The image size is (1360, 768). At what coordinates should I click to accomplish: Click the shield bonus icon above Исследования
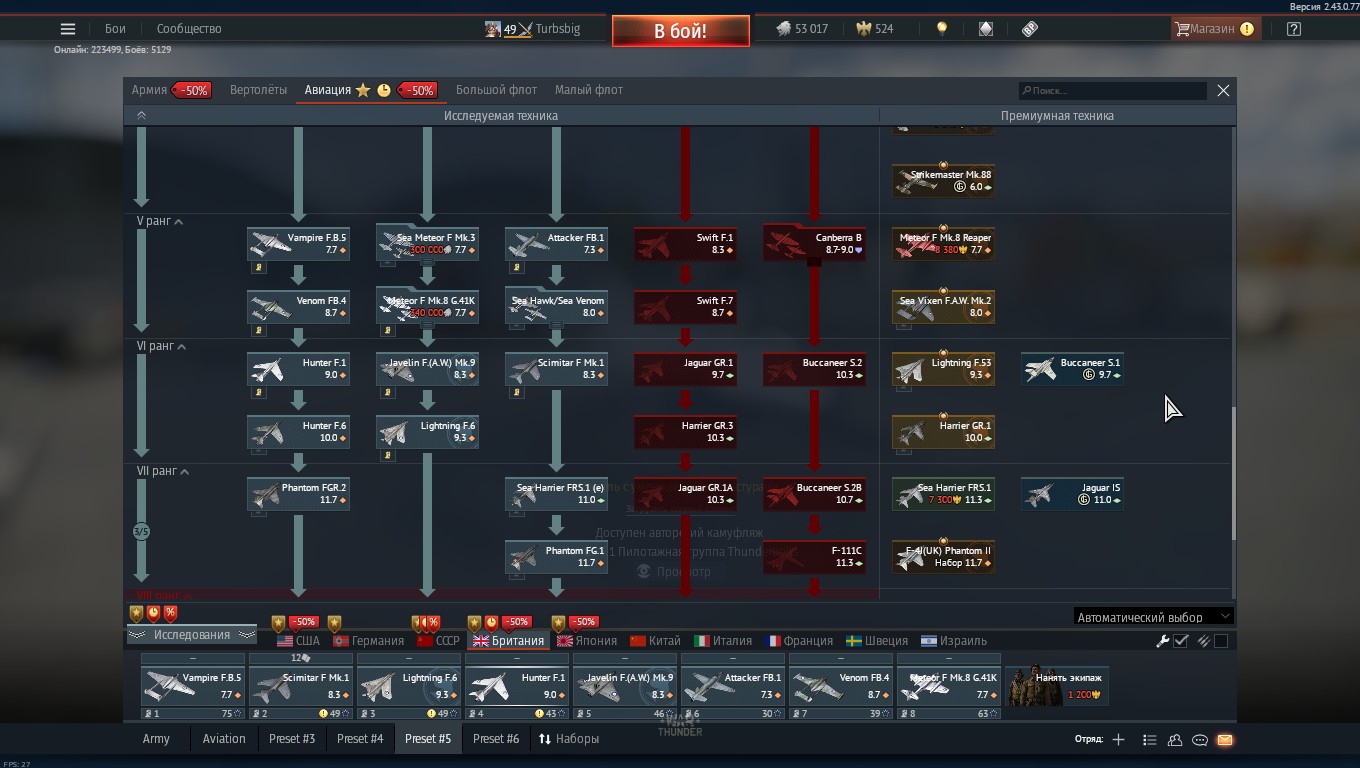coord(137,613)
